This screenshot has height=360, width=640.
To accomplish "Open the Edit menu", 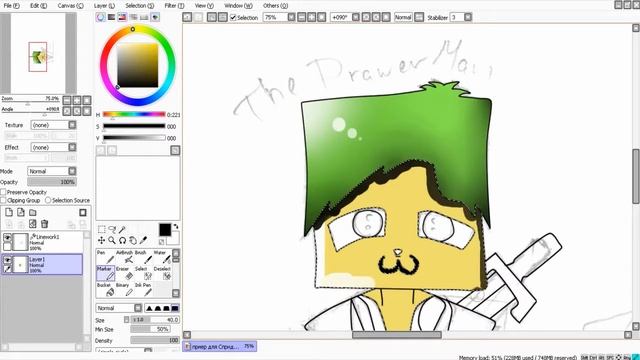I will 38,6.
